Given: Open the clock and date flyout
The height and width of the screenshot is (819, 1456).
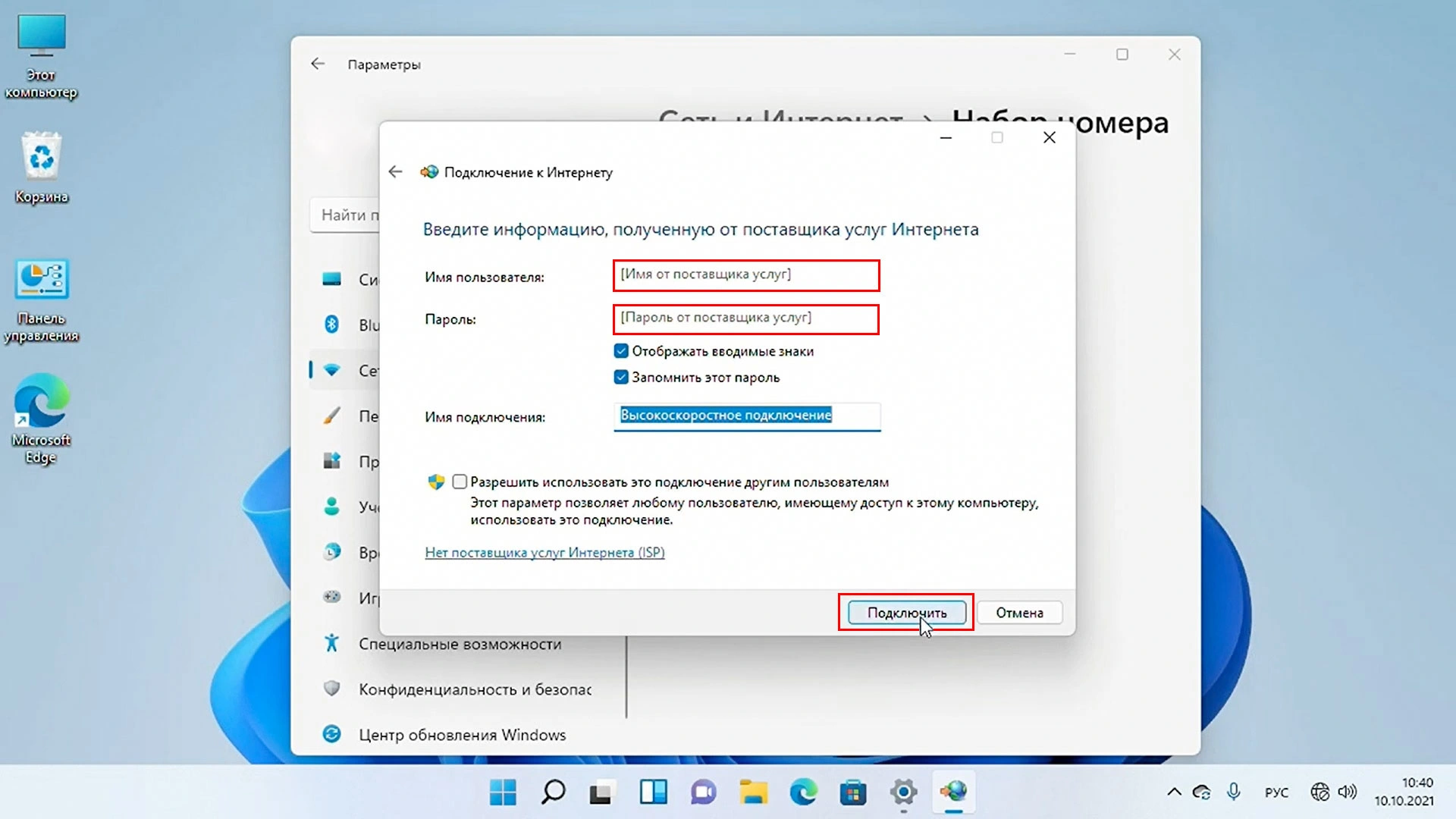Looking at the screenshot, I should pos(1404,792).
